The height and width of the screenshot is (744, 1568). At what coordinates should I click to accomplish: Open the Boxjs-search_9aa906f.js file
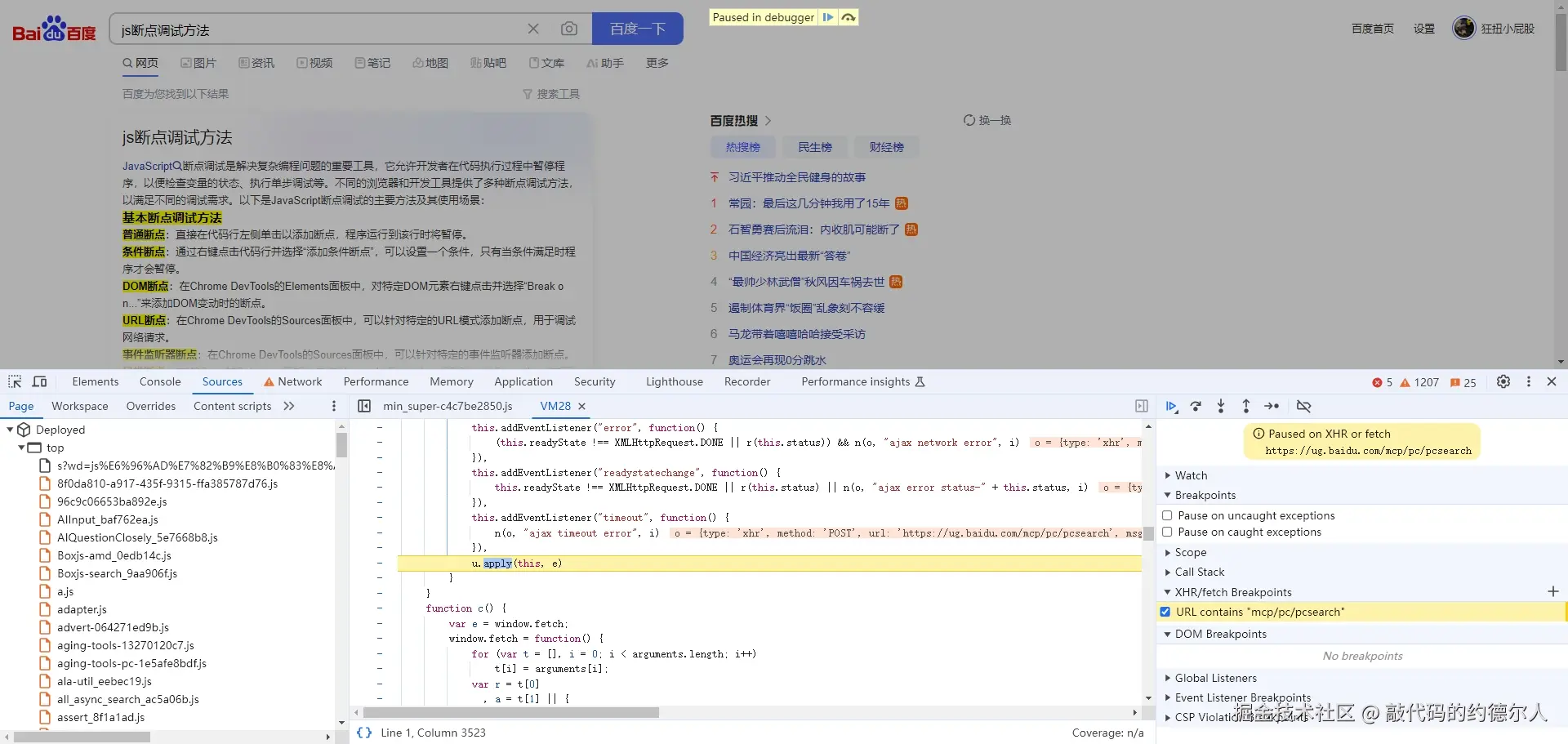tap(117, 573)
